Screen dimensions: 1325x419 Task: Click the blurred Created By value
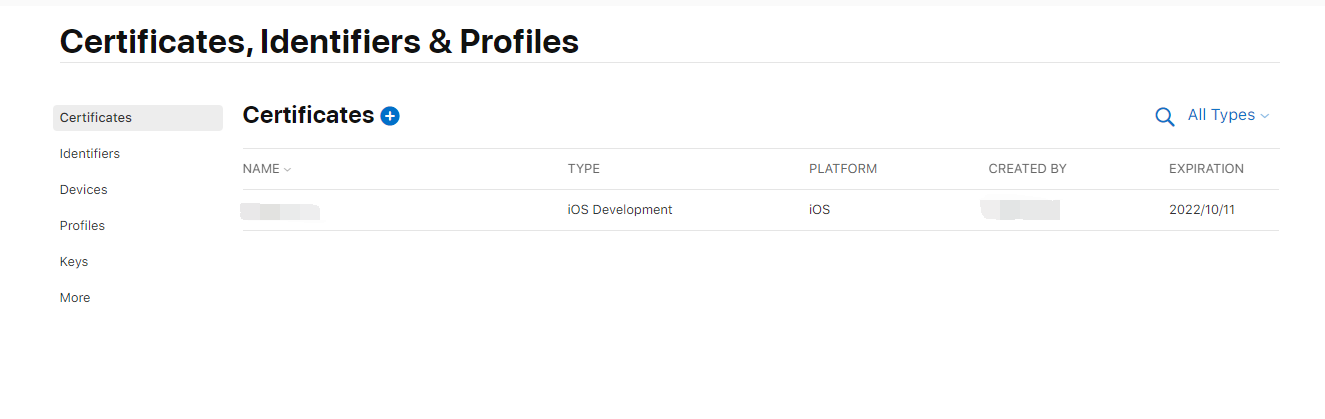pyautogui.click(x=1020, y=210)
